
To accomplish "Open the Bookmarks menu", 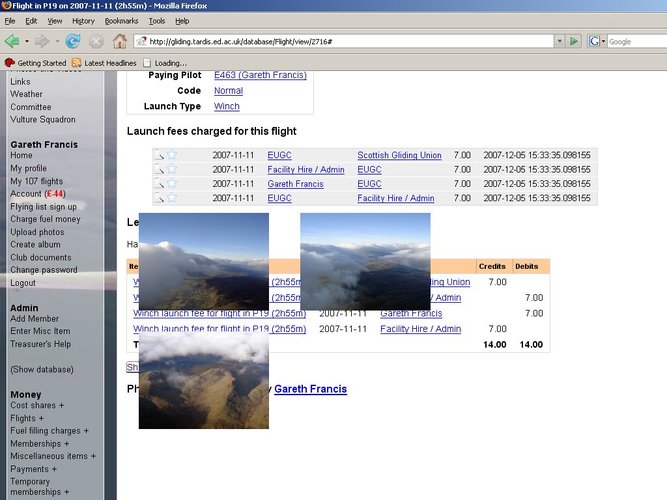I will click(121, 20).
